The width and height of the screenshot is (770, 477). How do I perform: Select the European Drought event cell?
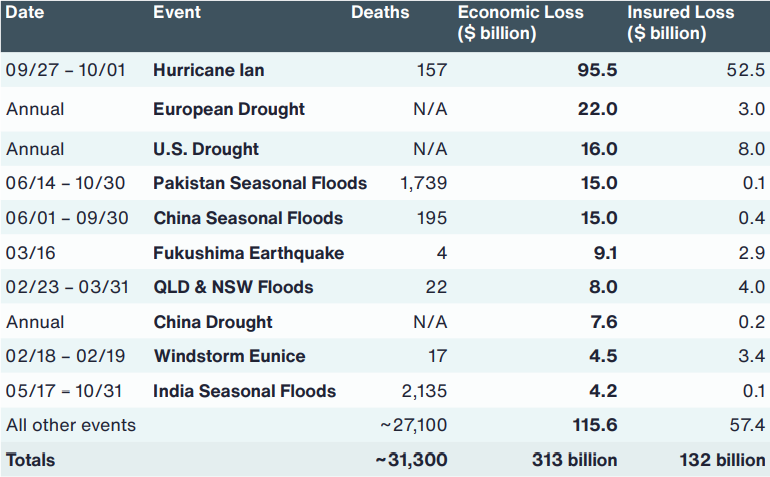pos(229,109)
